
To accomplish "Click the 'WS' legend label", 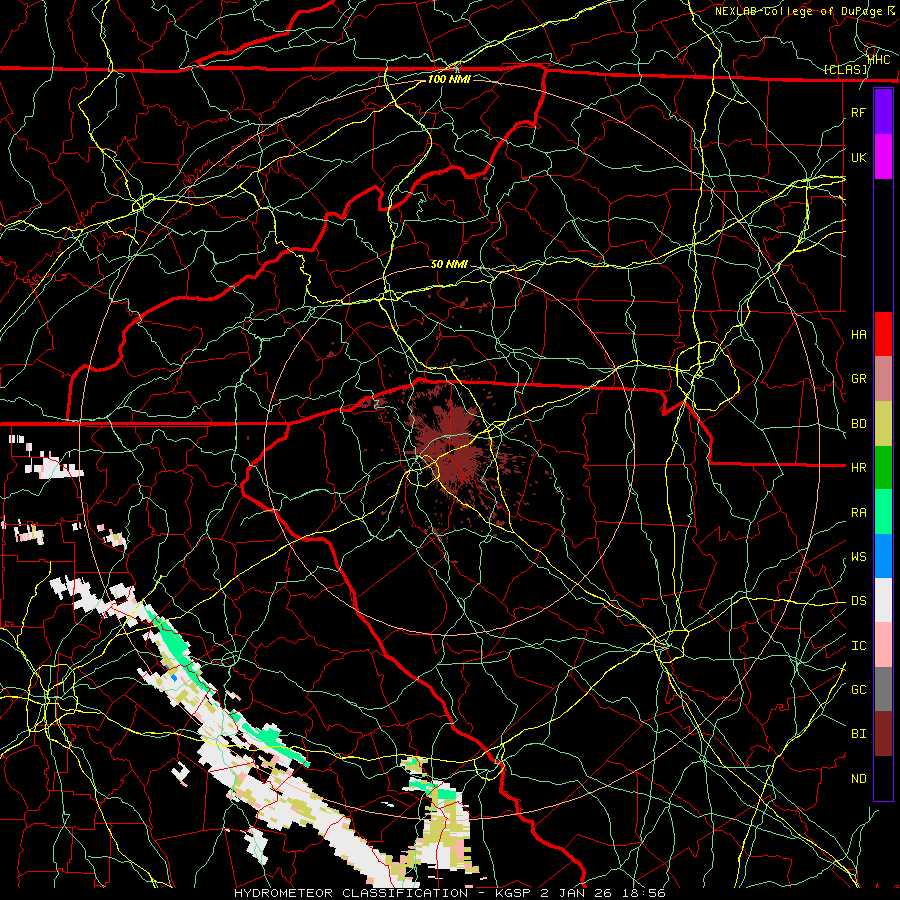I will [x=858, y=557].
